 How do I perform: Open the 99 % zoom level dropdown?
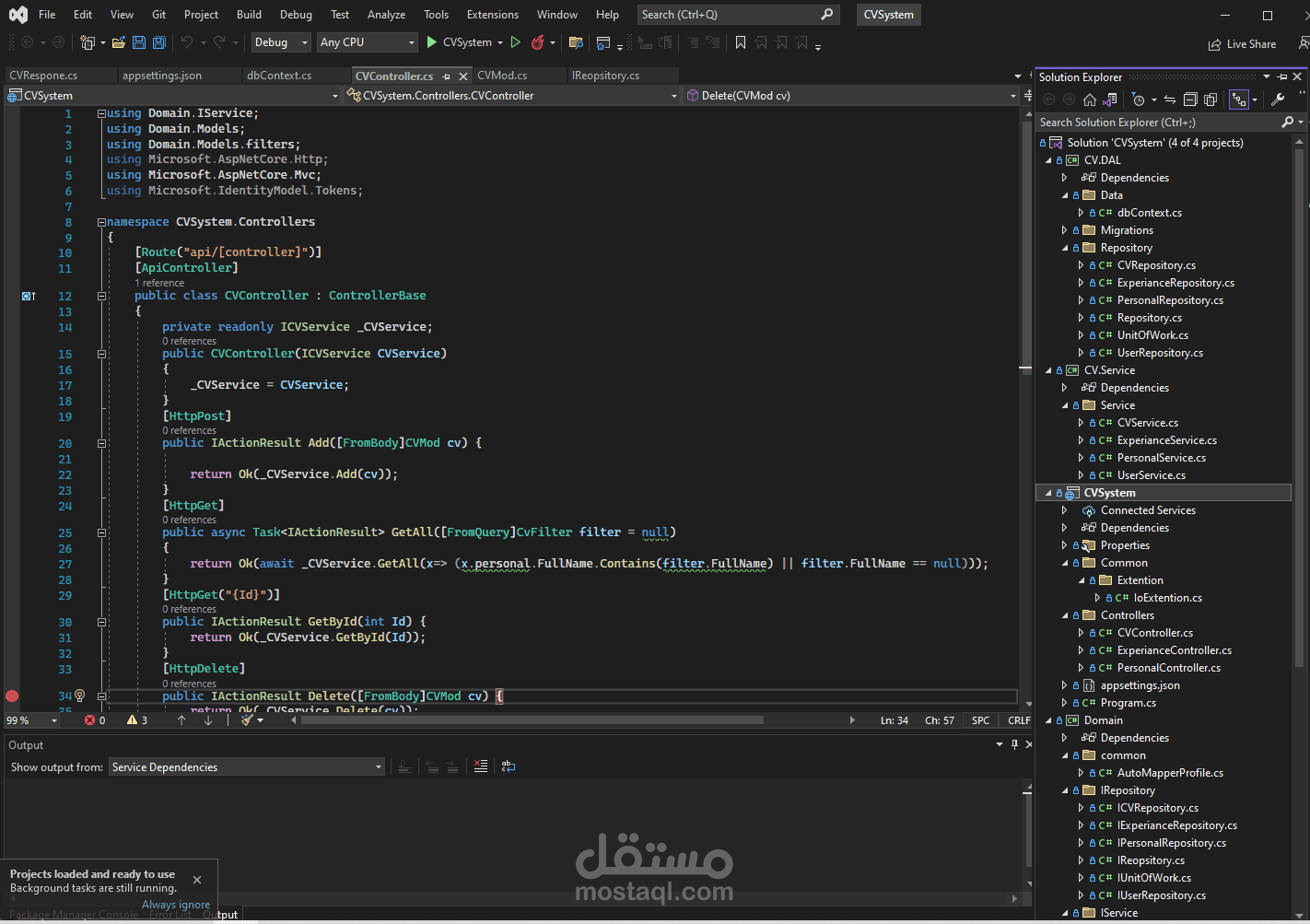pos(32,720)
